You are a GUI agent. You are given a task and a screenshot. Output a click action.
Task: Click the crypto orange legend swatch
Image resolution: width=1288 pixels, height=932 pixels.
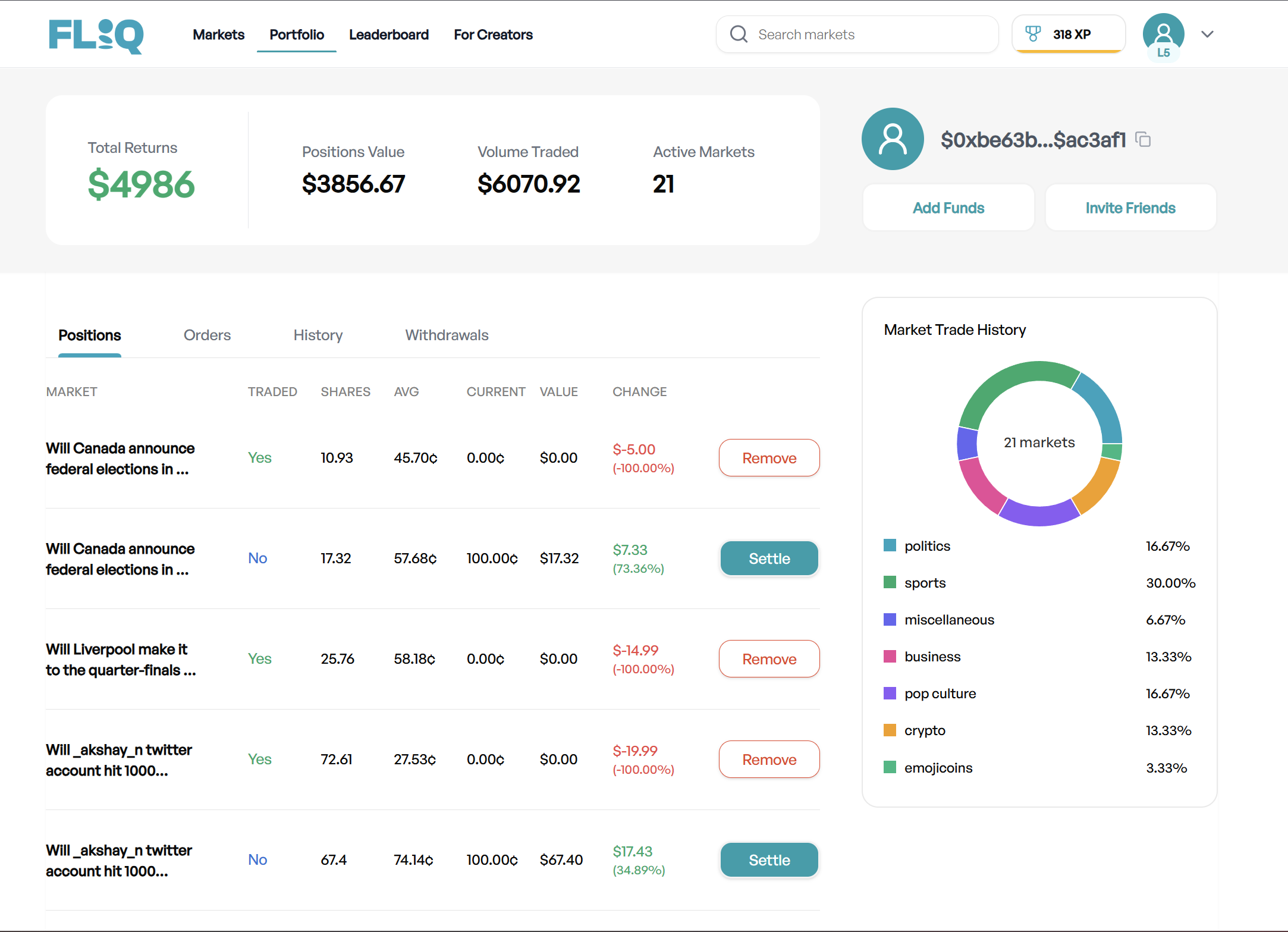tap(890, 730)
